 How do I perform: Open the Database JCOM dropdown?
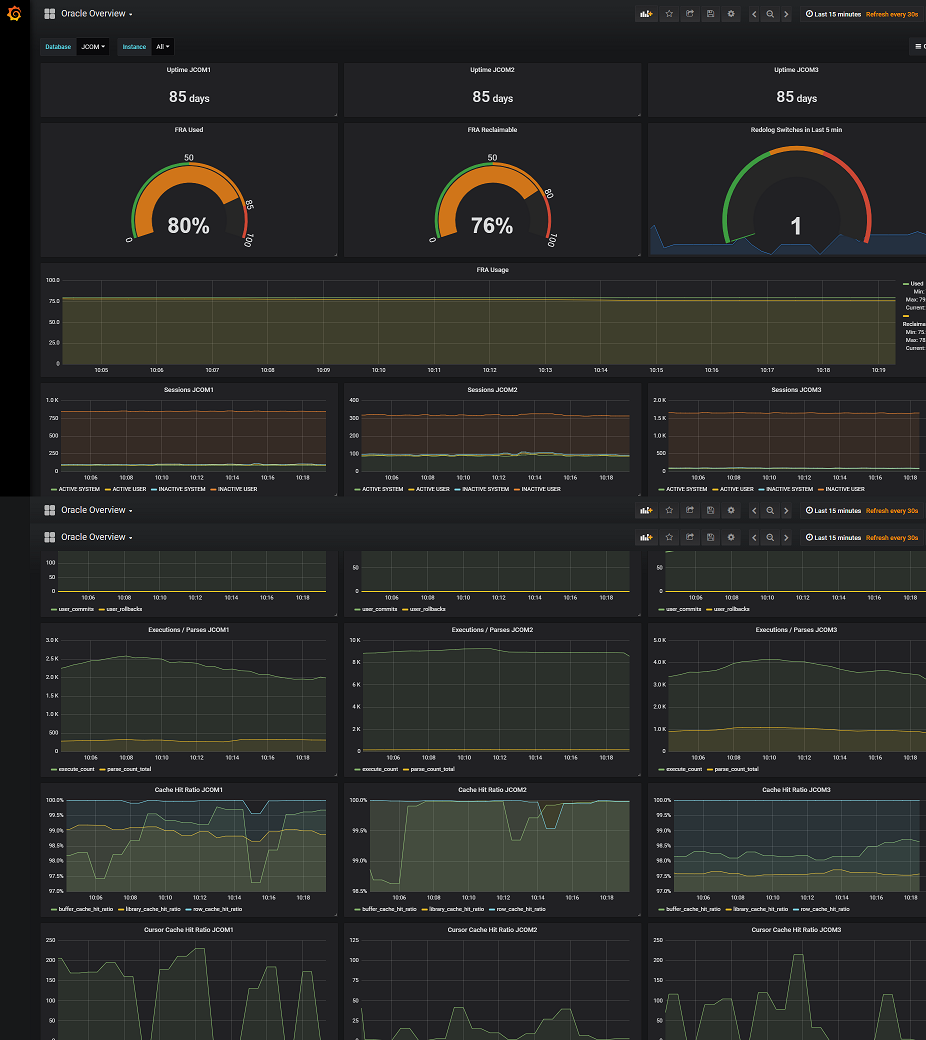click(93, 46)
